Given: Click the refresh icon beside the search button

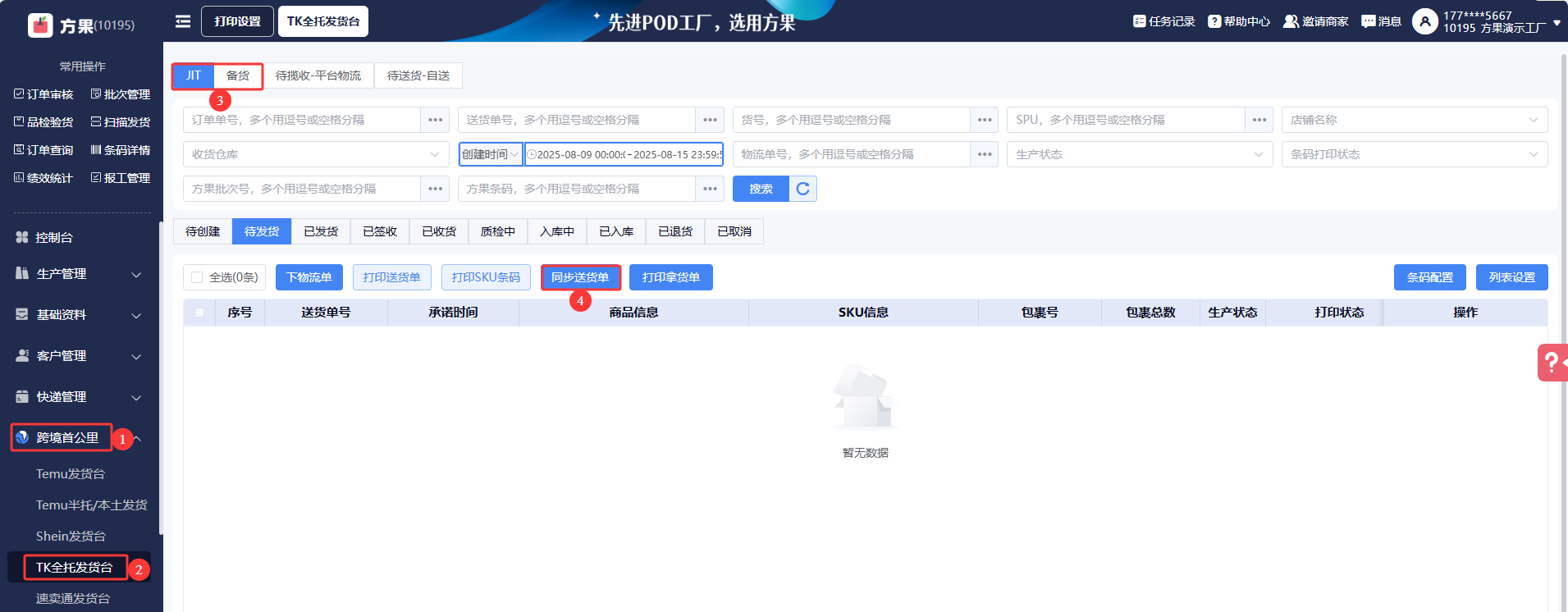Looking at the screenshot, I should (802, 189).
